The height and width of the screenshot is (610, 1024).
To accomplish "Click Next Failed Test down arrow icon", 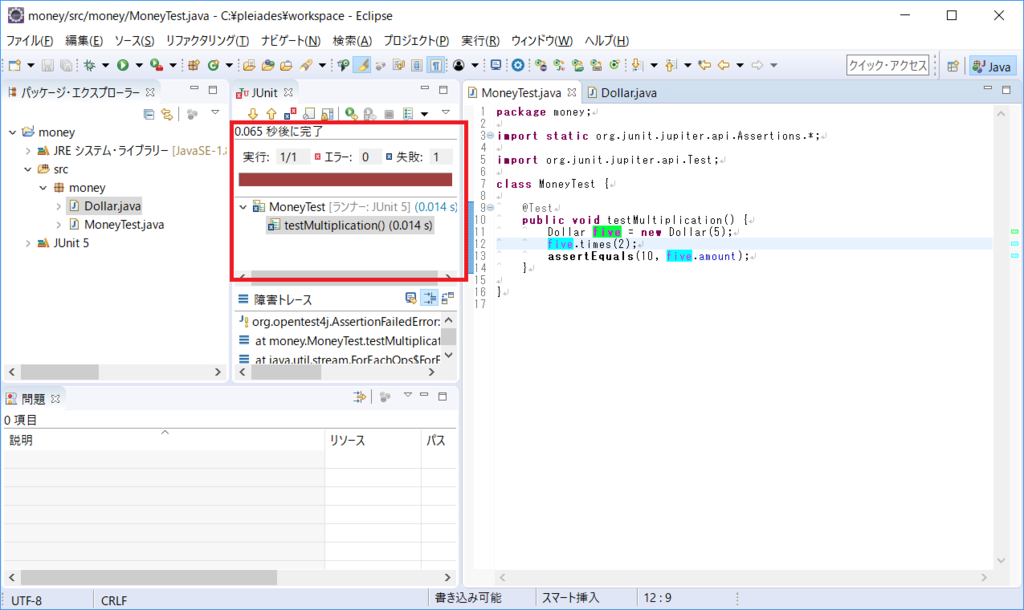I will coord(253,114).
